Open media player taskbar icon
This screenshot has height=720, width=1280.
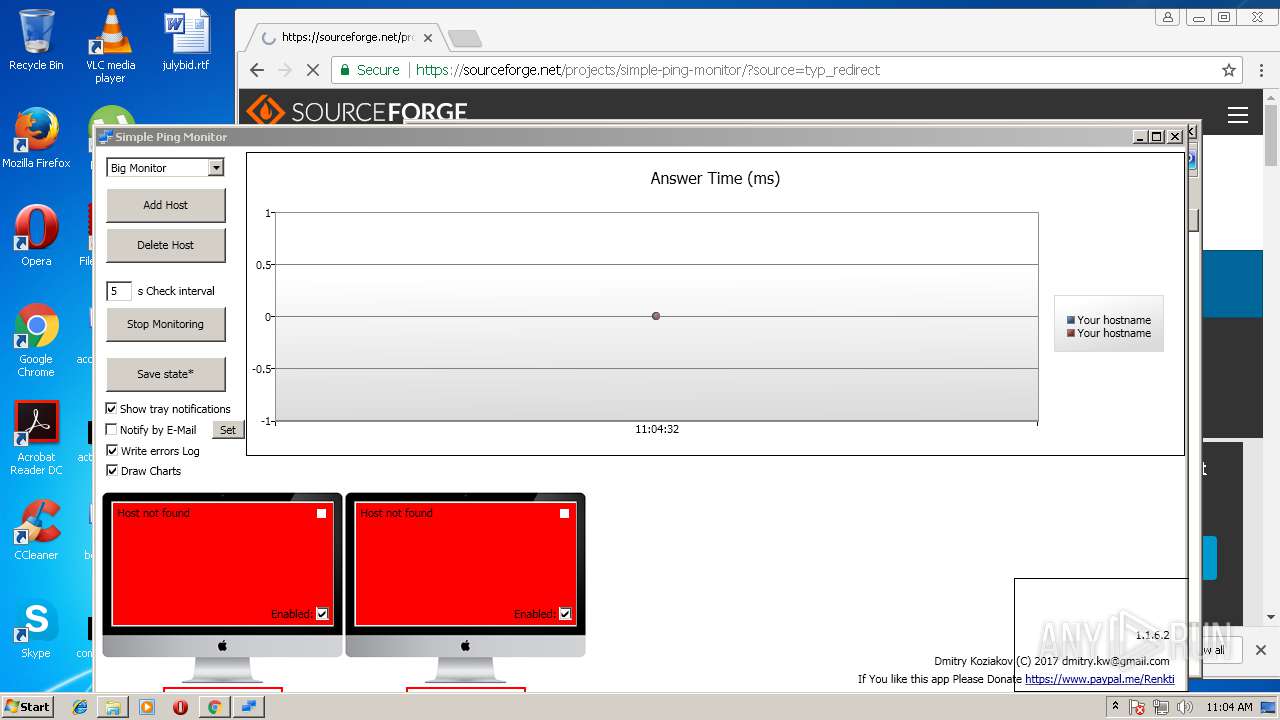click(x=147, y=707)
